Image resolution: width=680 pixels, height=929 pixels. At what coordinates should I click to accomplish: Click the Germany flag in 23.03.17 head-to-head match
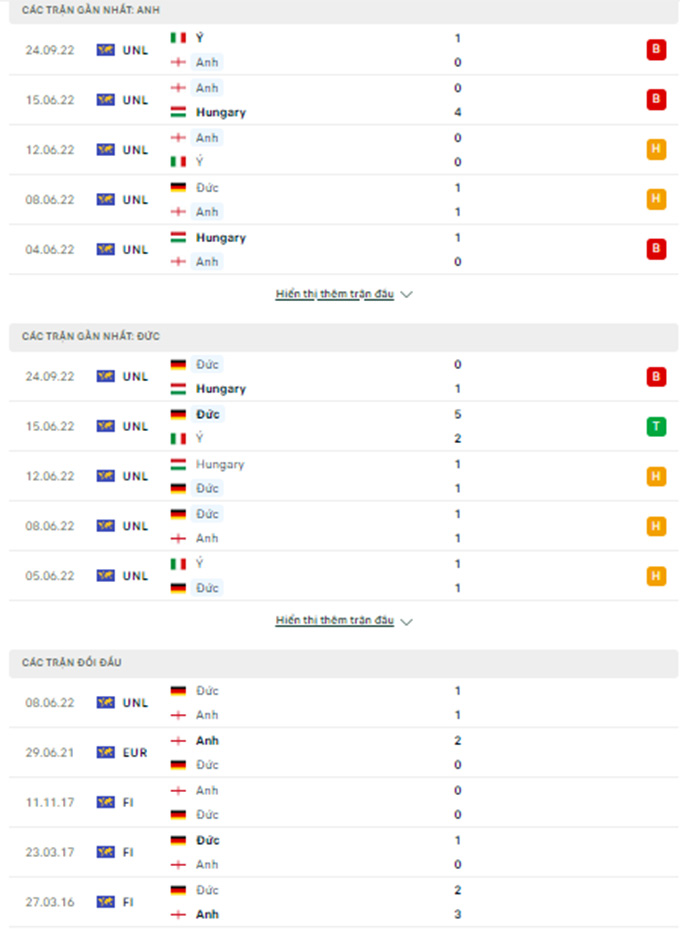(179, 840)
